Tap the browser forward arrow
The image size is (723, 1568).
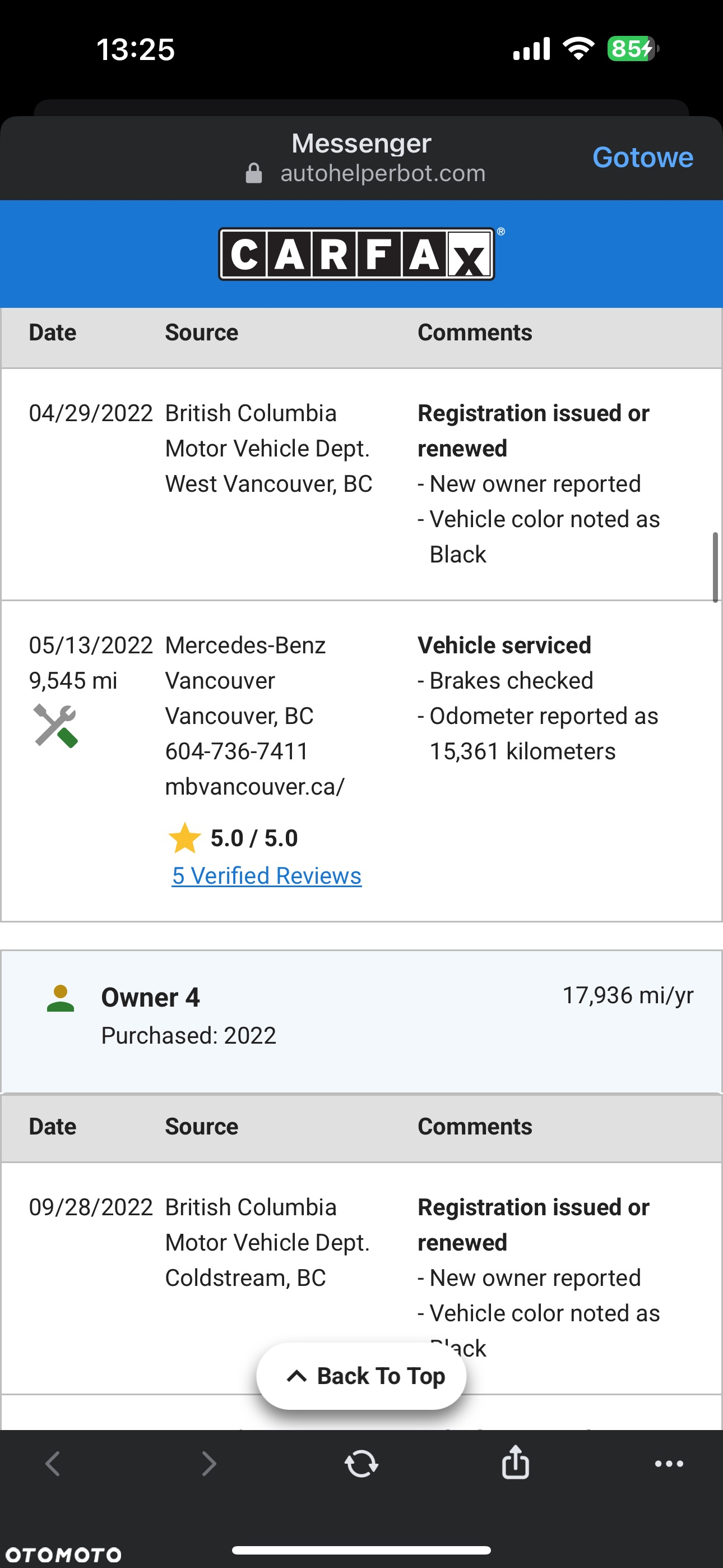coord(208,1464)
